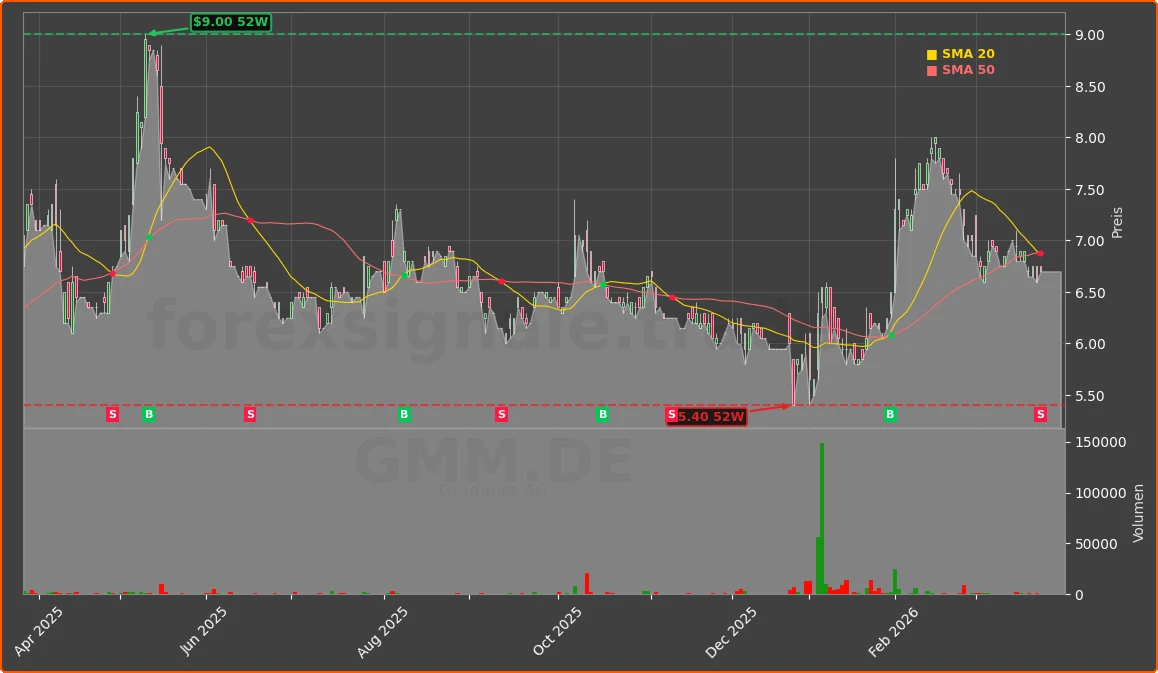Click the 6.50 price axis label
This screenshot has height=673, width=1158.
pos(1090,293)
